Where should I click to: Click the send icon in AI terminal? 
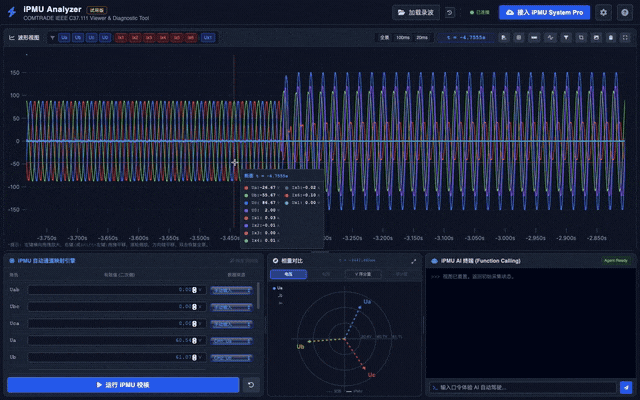626,387
